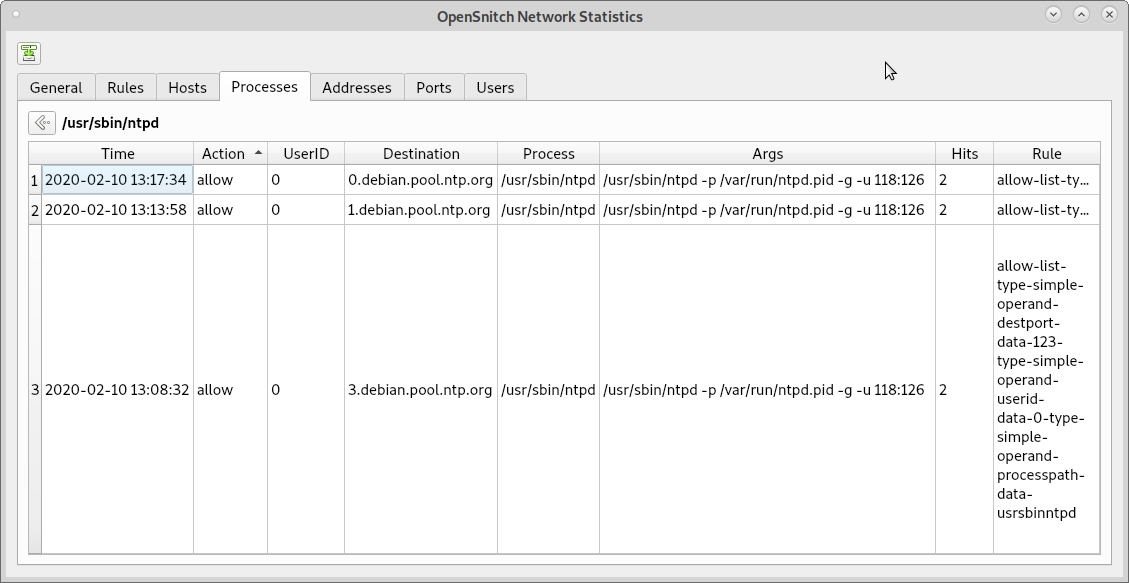Image resolution: width=1129 pixels, height=583 pixels.
Task: Show the Ports tab
Action: 434,87
